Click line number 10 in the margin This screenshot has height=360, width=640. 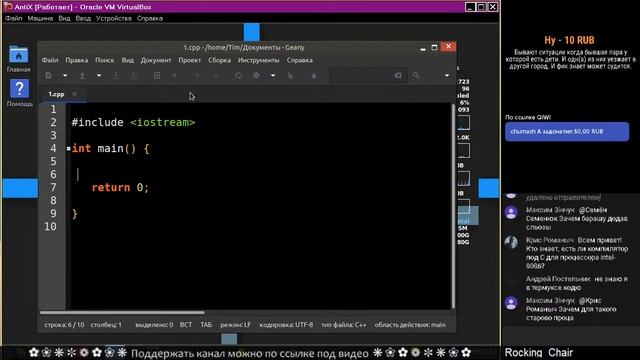51,227
